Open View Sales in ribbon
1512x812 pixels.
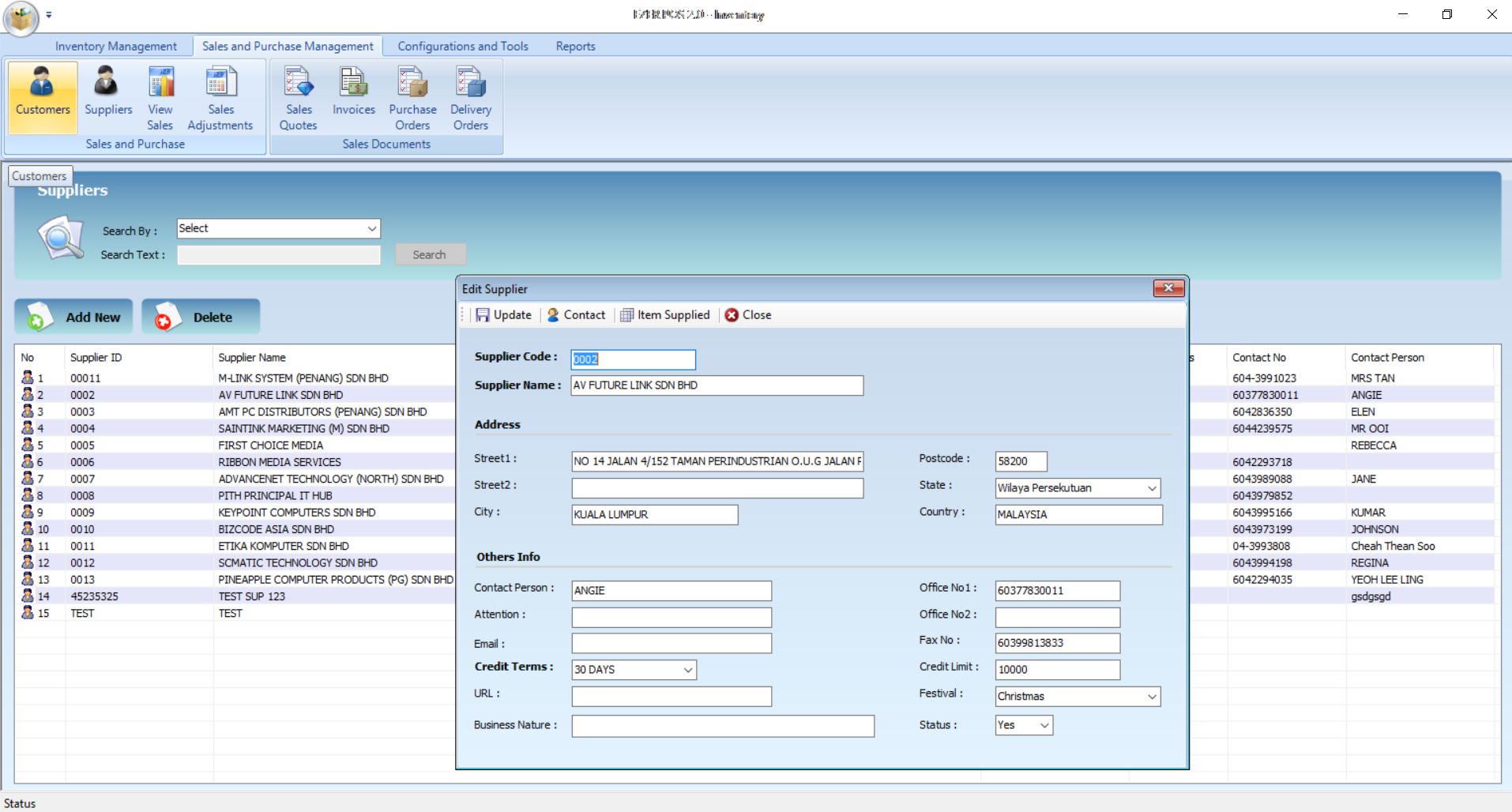pos(160,97)
